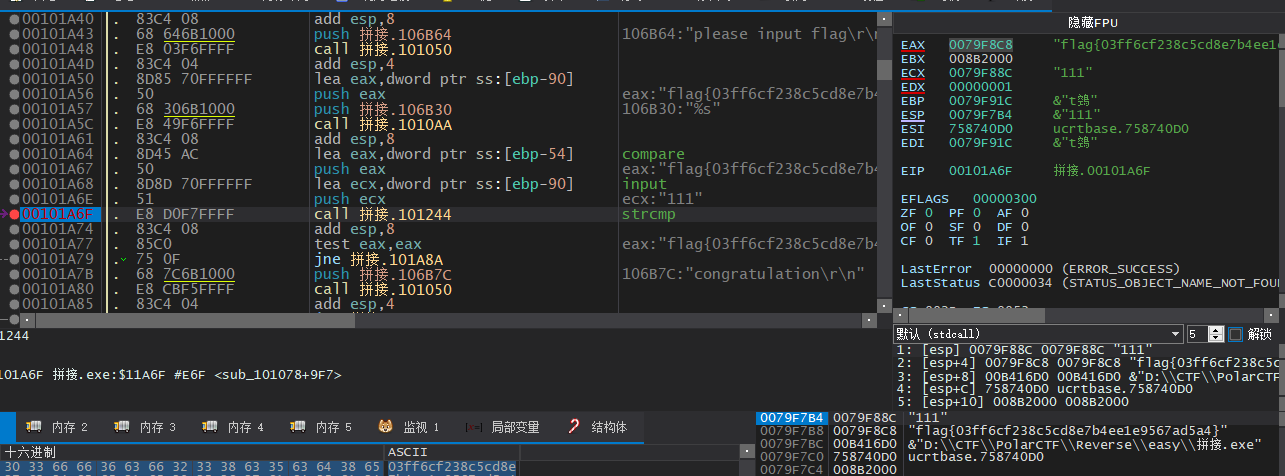Click the argument count stepper arrows

1216,334
